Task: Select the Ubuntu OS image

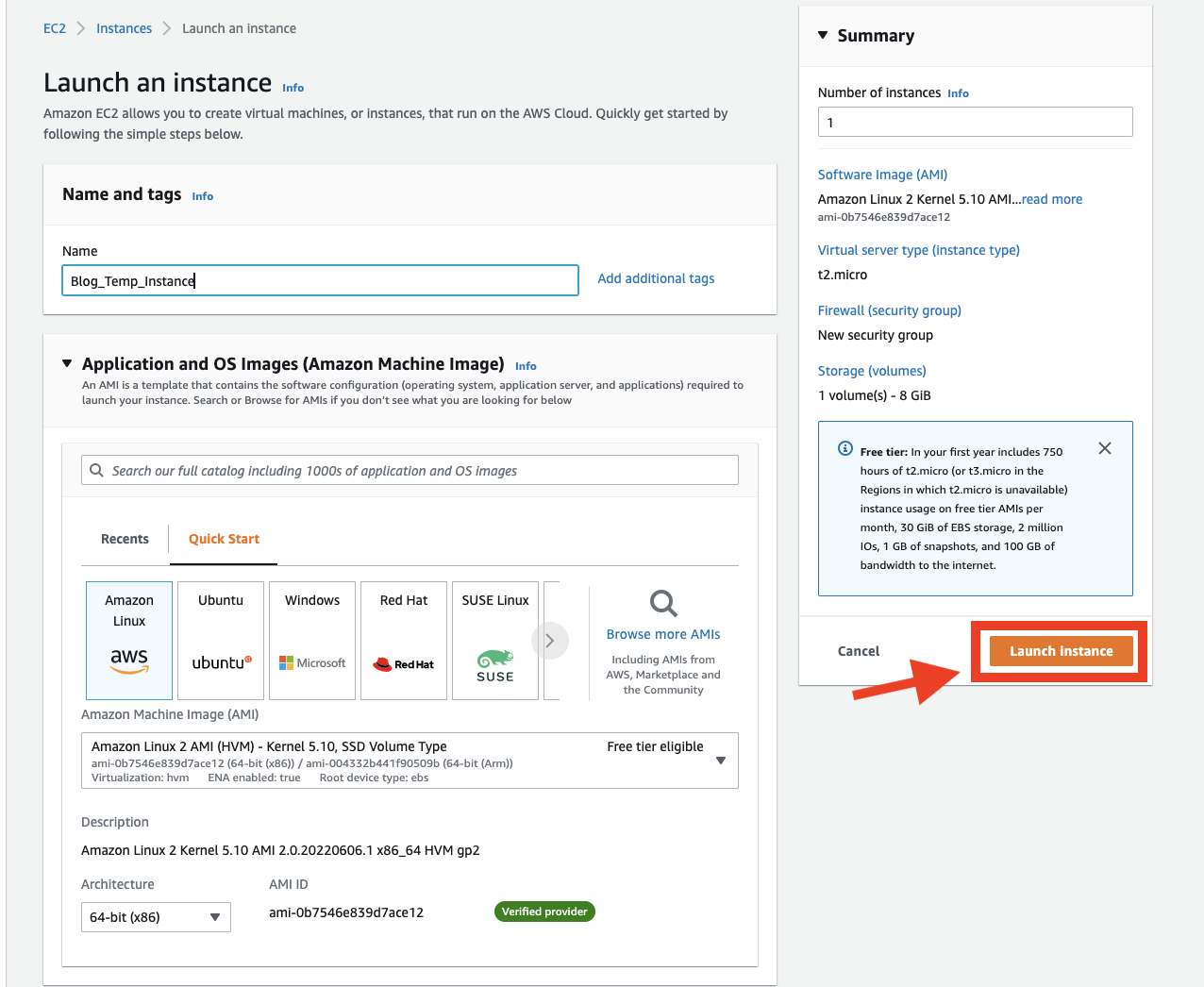Action: pyautogui.click(x=220, y=640)
